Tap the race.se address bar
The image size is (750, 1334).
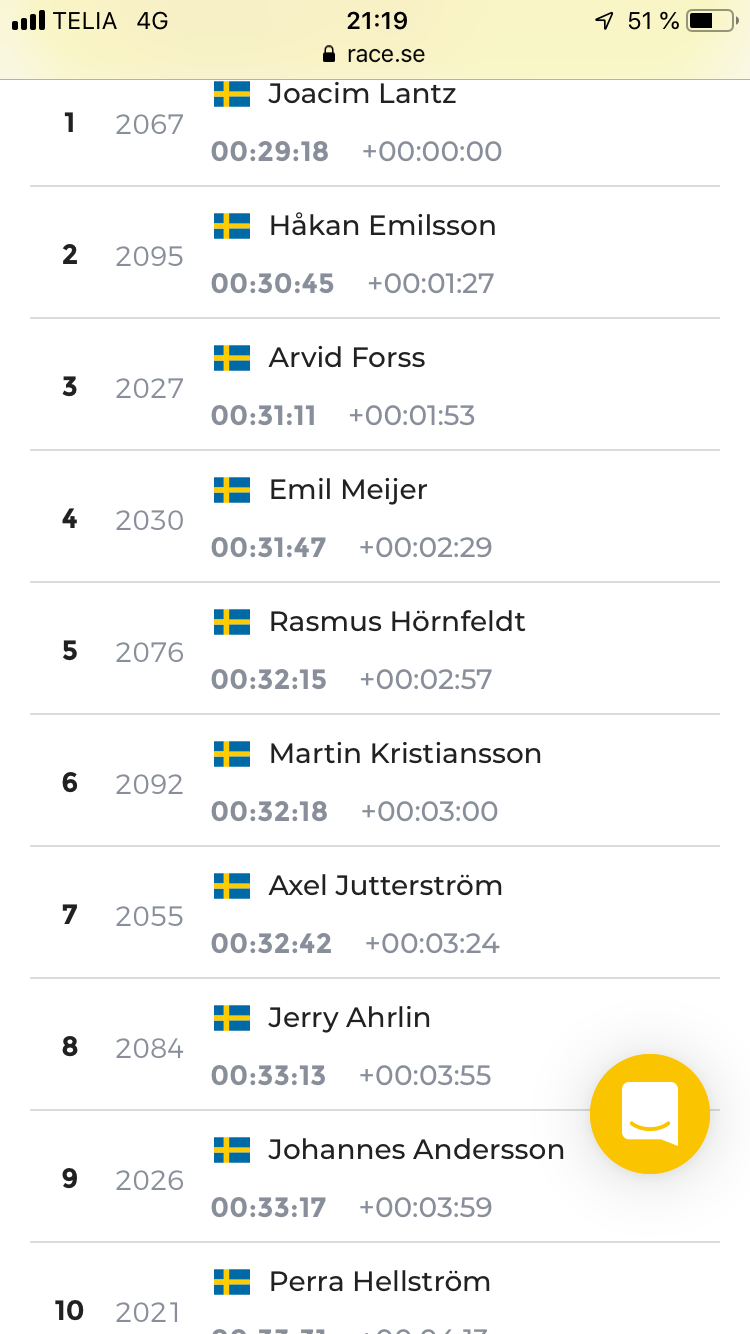(x=375, y=54)
